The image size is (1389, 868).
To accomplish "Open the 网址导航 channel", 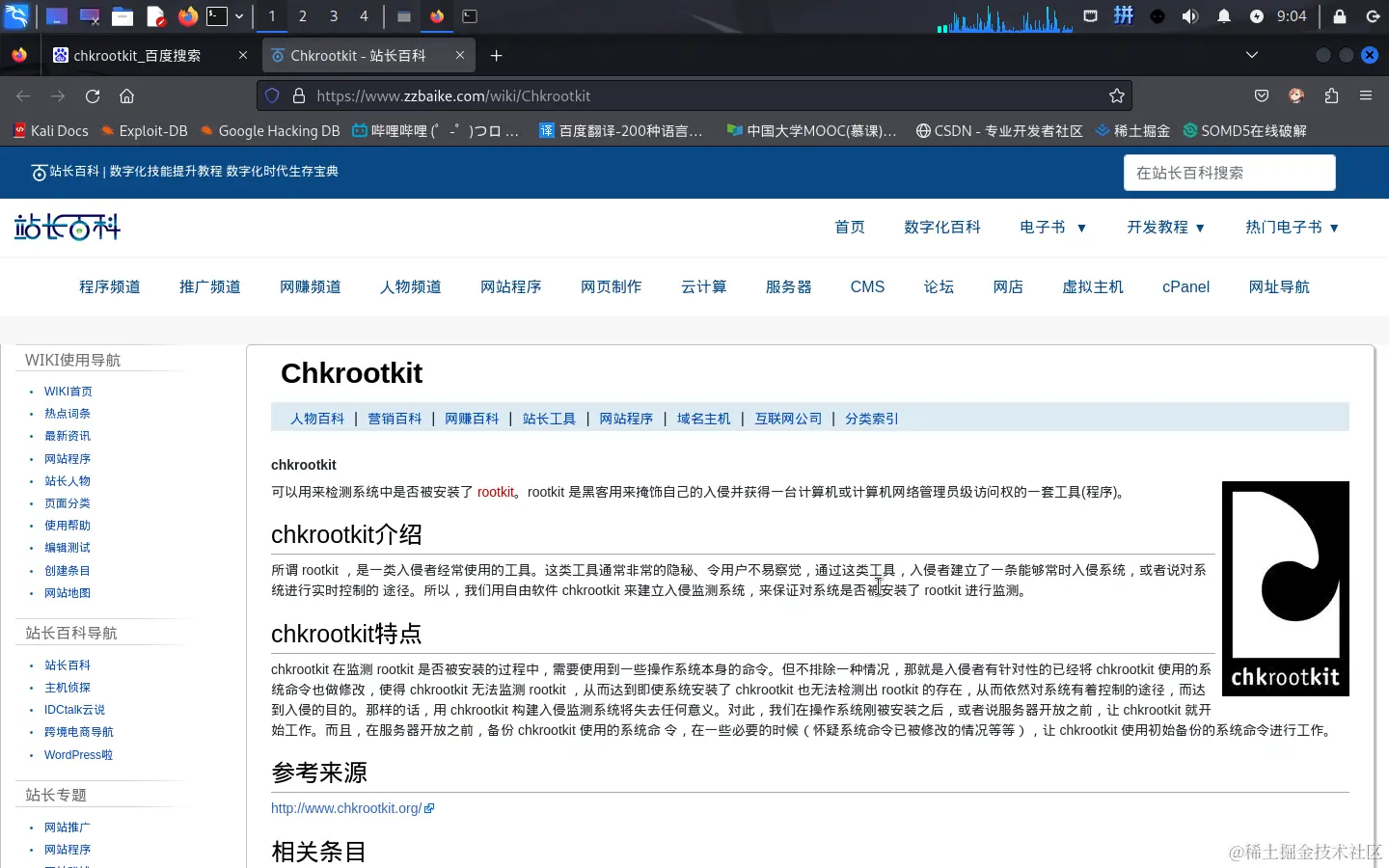I will click(1279, 286).
